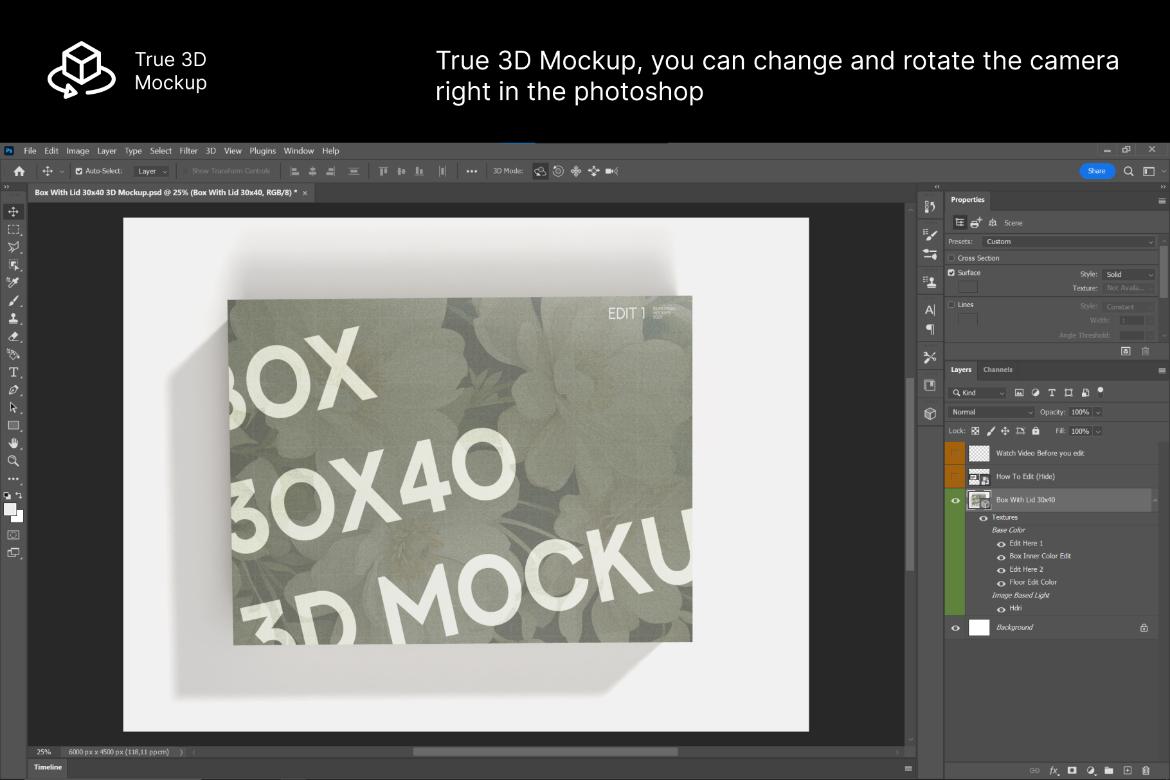Select the Move tool in the toolbox

pyautogui.click(x=13, y=212)
